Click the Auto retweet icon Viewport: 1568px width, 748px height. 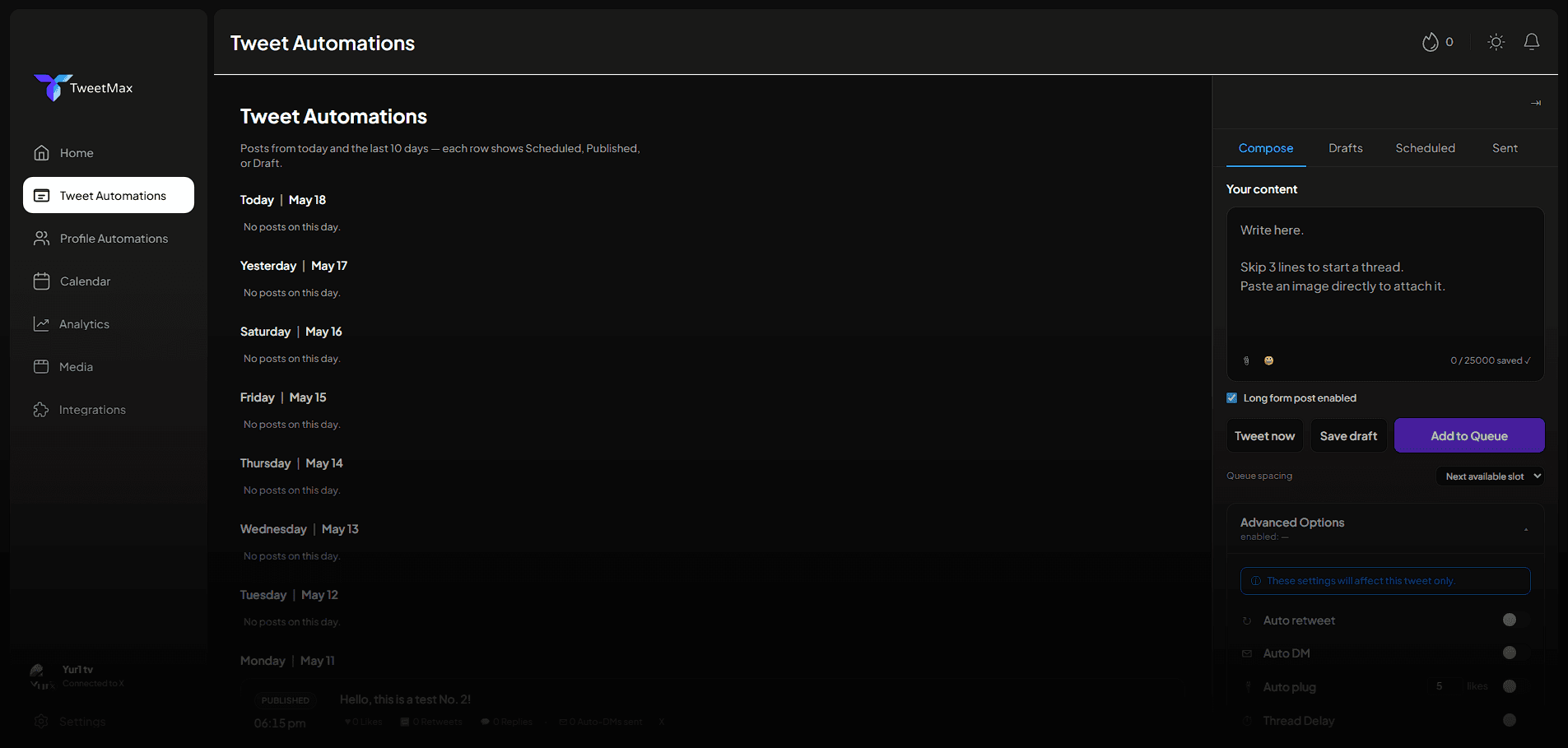(x=1247, y=620)
